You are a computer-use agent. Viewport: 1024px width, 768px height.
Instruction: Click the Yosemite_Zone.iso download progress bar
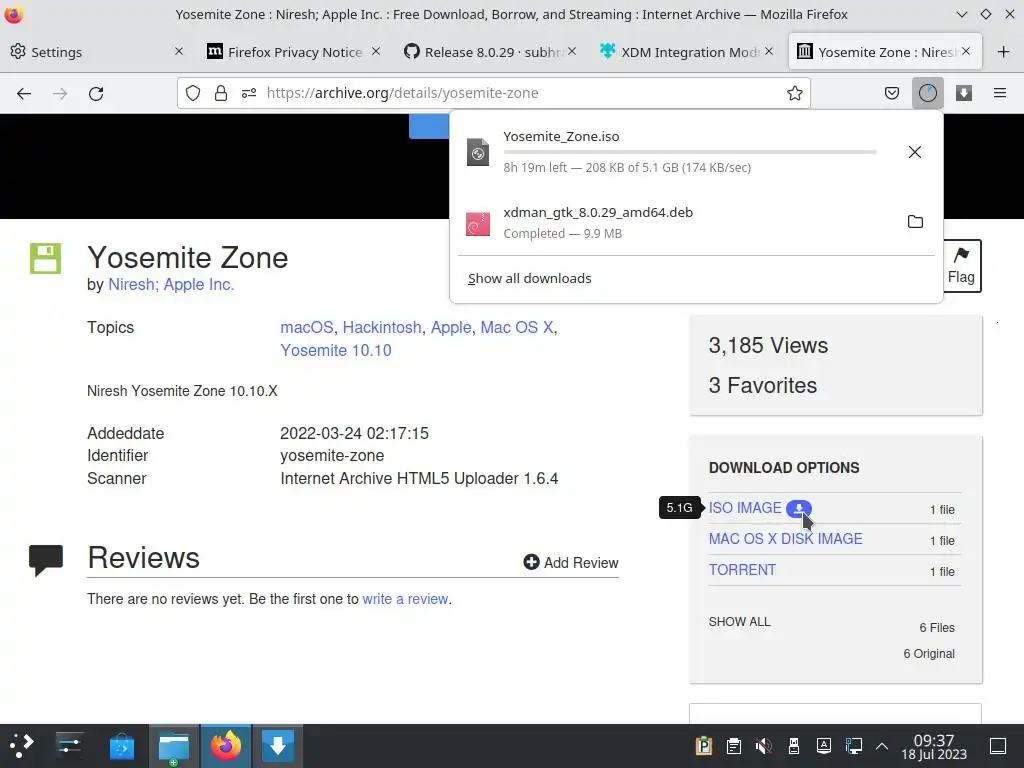(x=690, y=152)
